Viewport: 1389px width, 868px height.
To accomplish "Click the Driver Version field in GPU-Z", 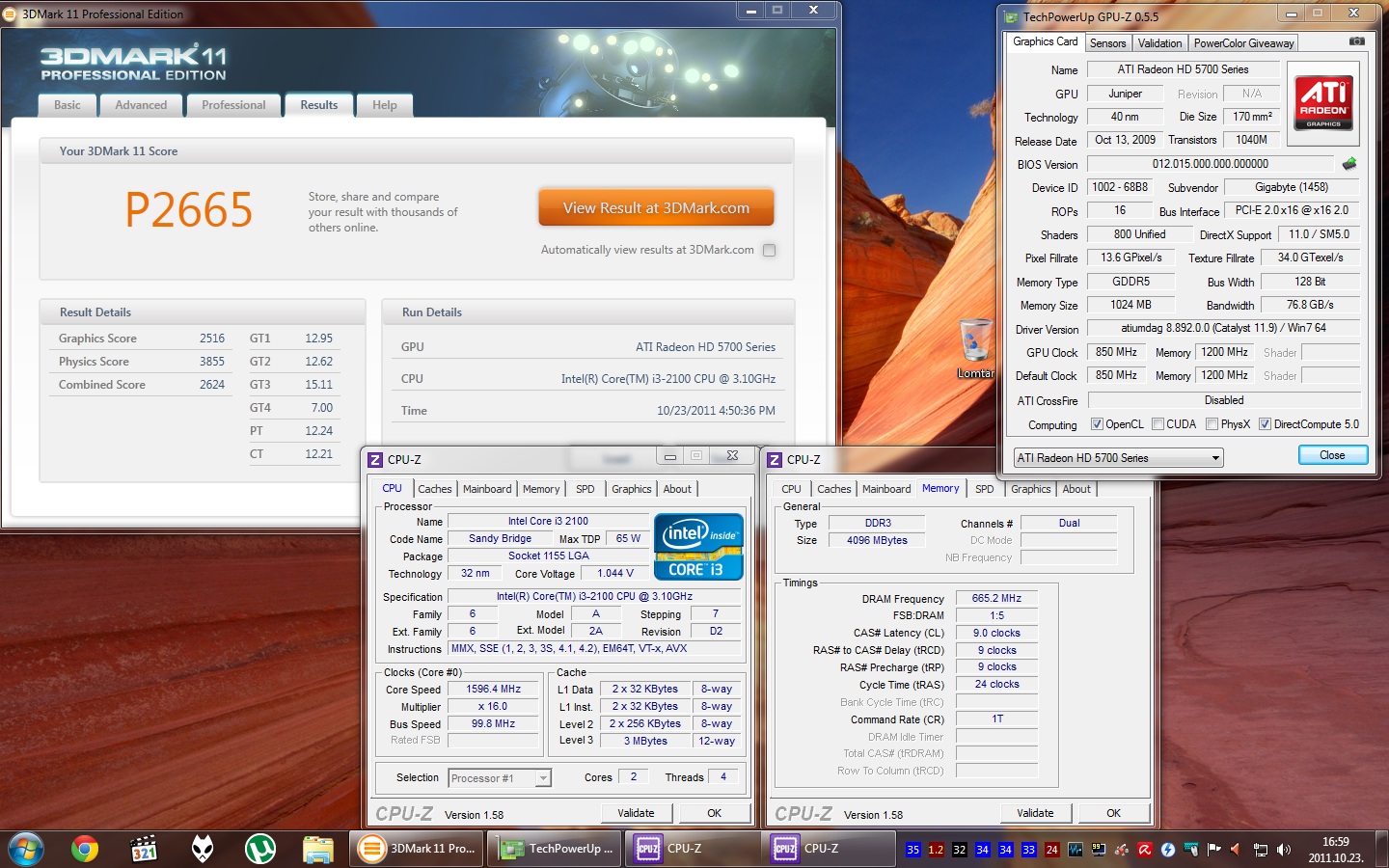I will coord(1223,328).
